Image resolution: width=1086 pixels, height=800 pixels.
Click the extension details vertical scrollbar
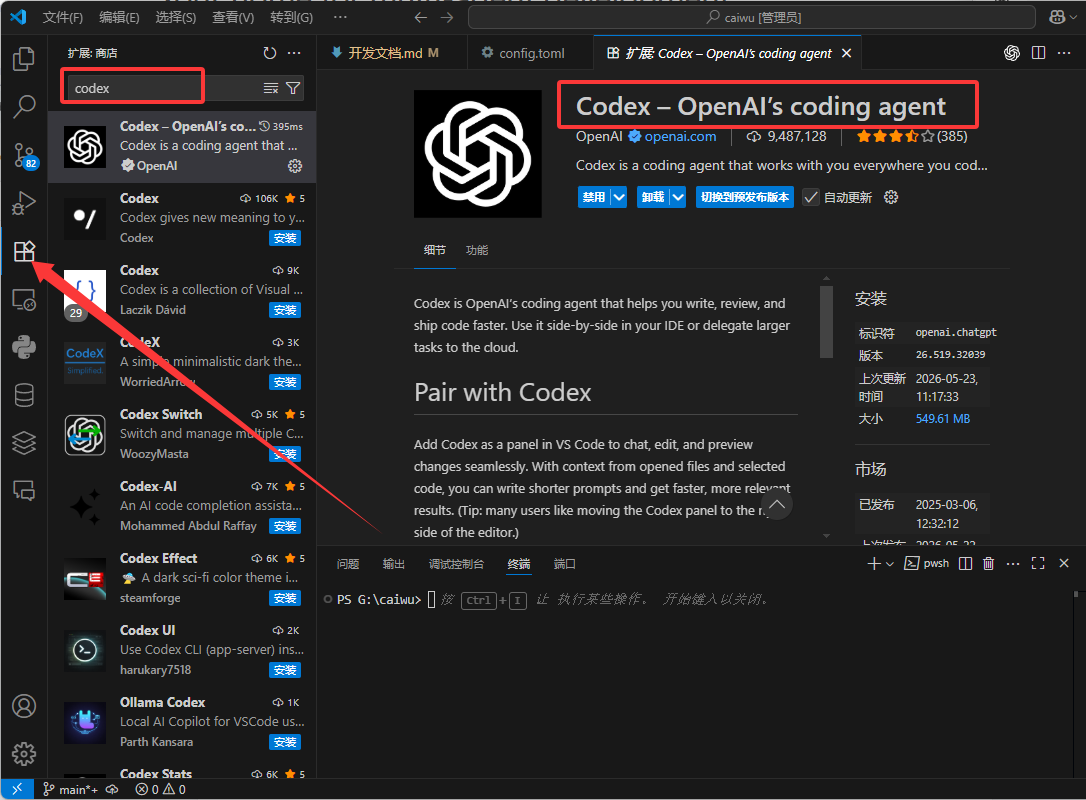pyautogui.click(x=826, y=322)
